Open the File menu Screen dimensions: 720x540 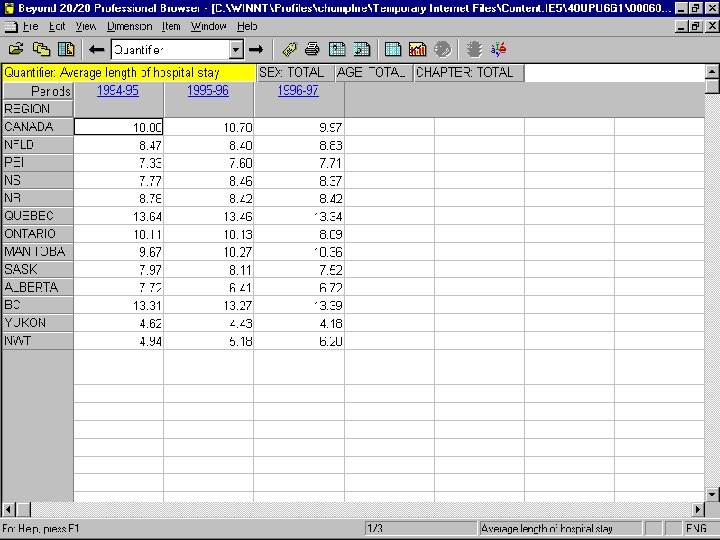[x=30, y=27]
